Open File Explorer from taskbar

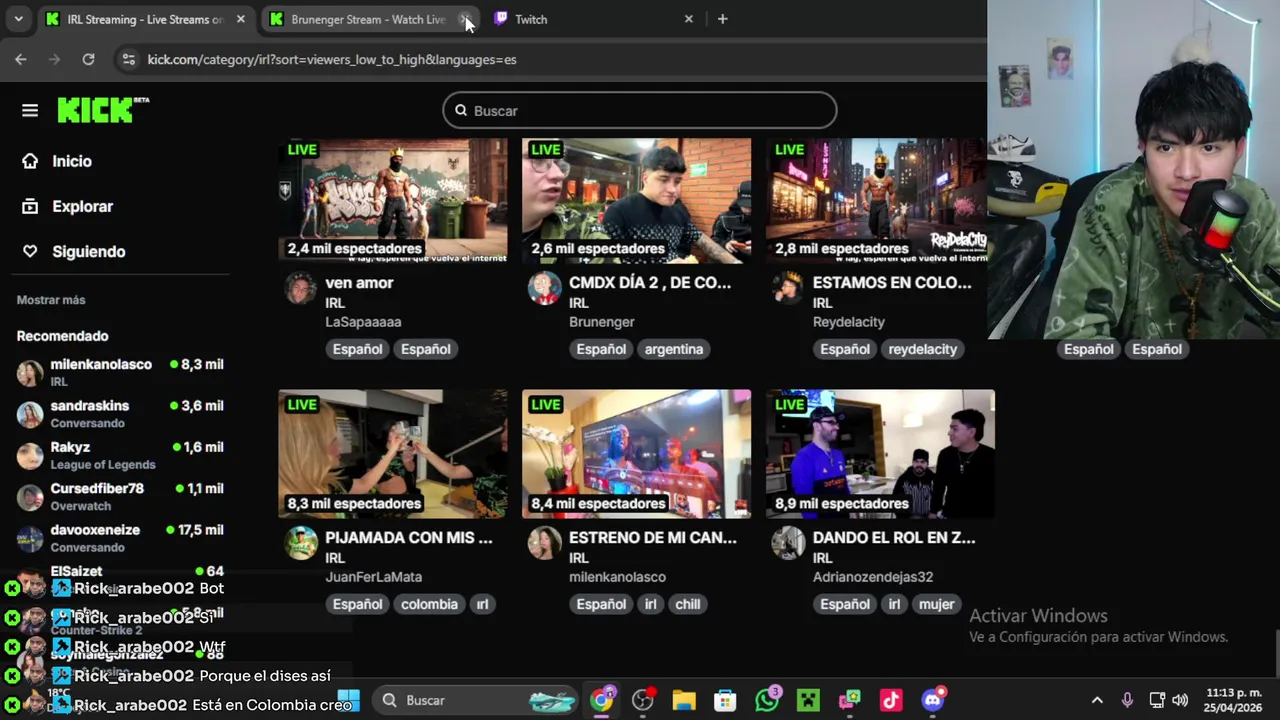tap(683, 700)
